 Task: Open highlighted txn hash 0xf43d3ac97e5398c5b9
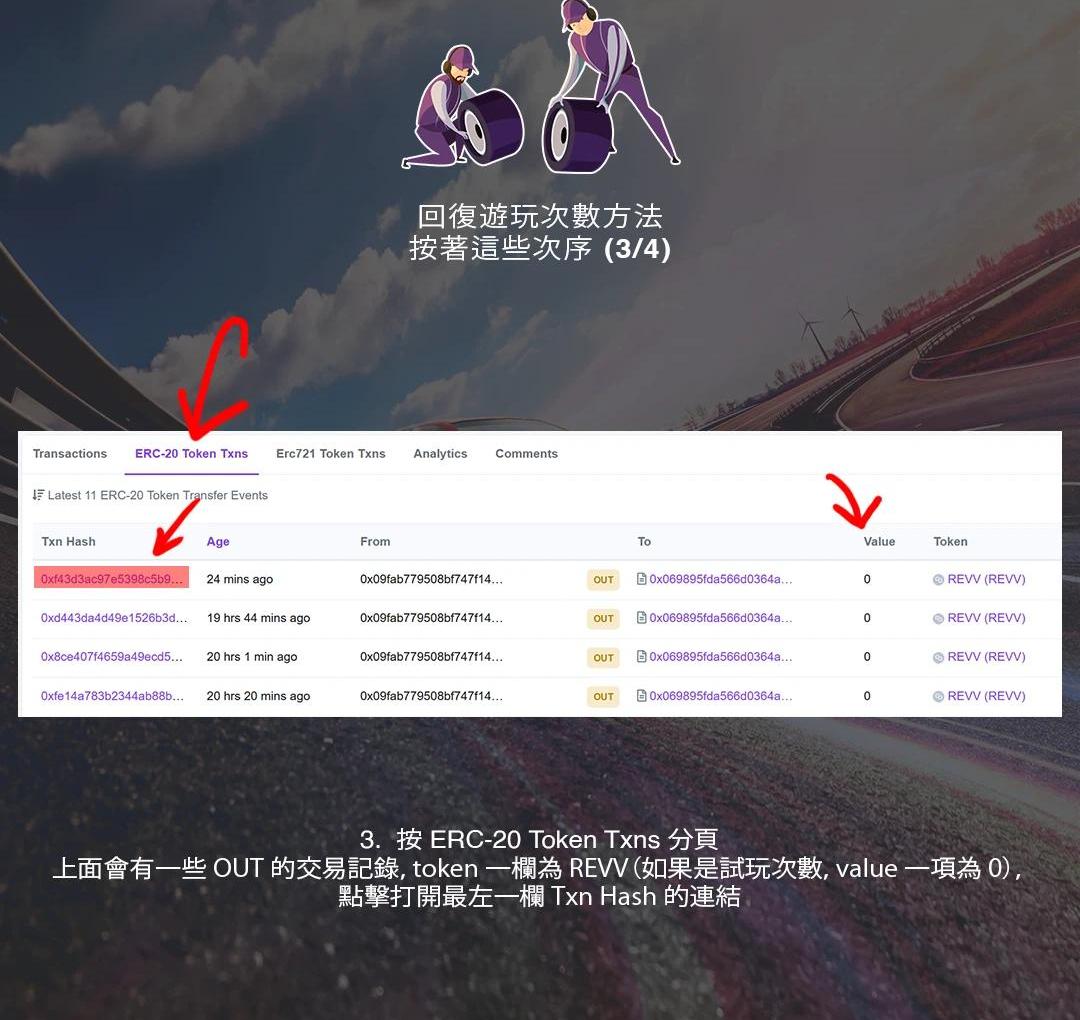[x=112, y=579]
